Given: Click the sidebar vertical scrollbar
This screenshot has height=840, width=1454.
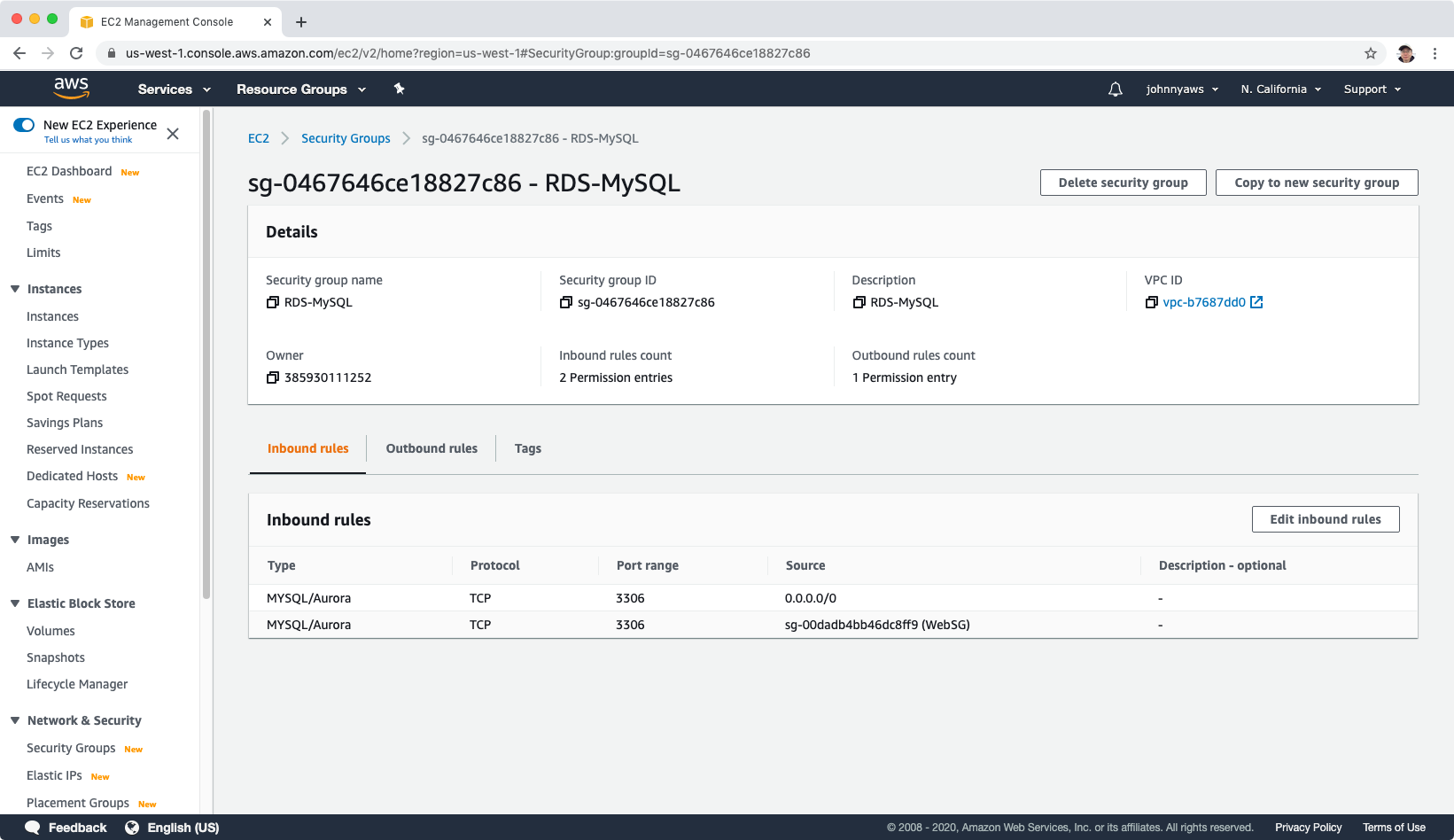Looking at the screenshot, I should tap(206, 354).
